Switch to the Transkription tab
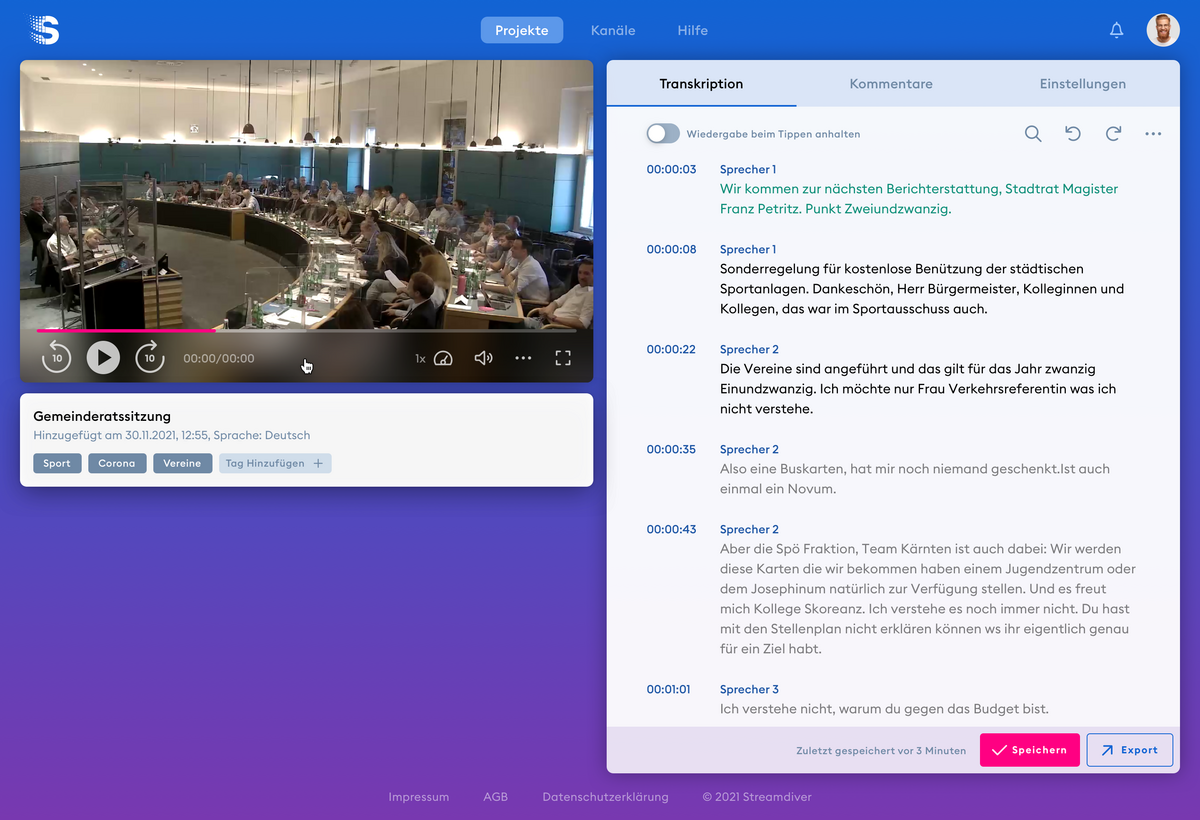The height and width of the screenshot is (820, 1200). pos(701,84)
